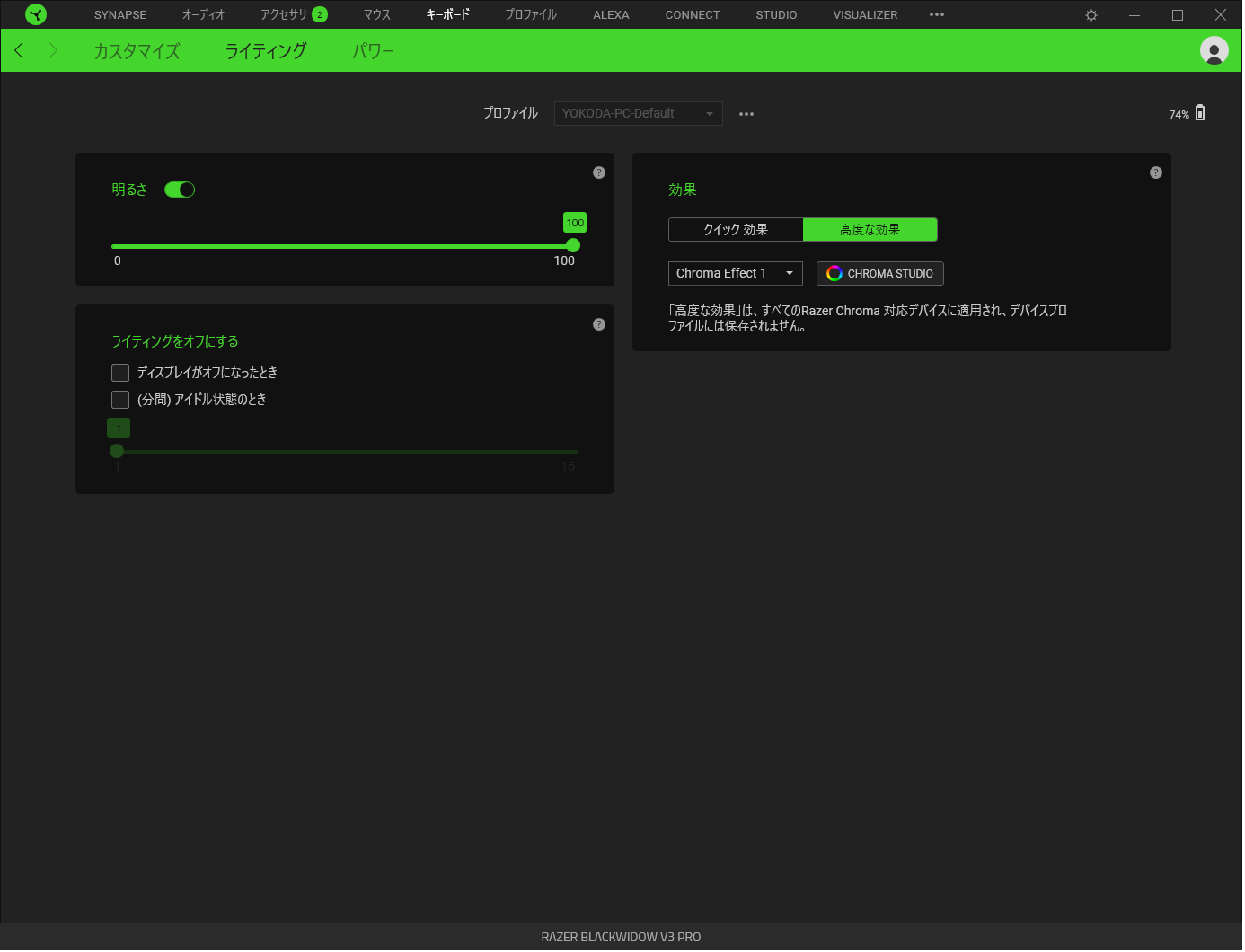Viewport: 1245px width, 952px height.
Task: Select 高度な効果 button
Action: pos(870,230)
